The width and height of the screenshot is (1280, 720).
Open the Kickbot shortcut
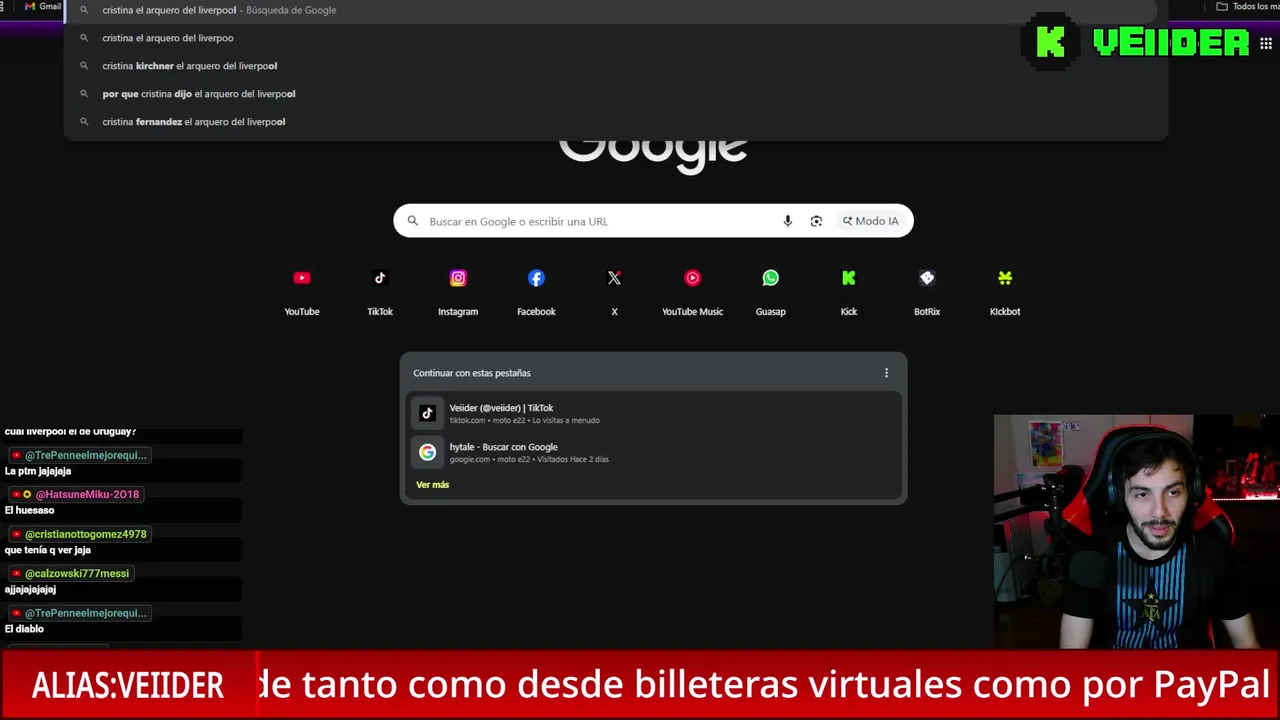(1005, 292)
